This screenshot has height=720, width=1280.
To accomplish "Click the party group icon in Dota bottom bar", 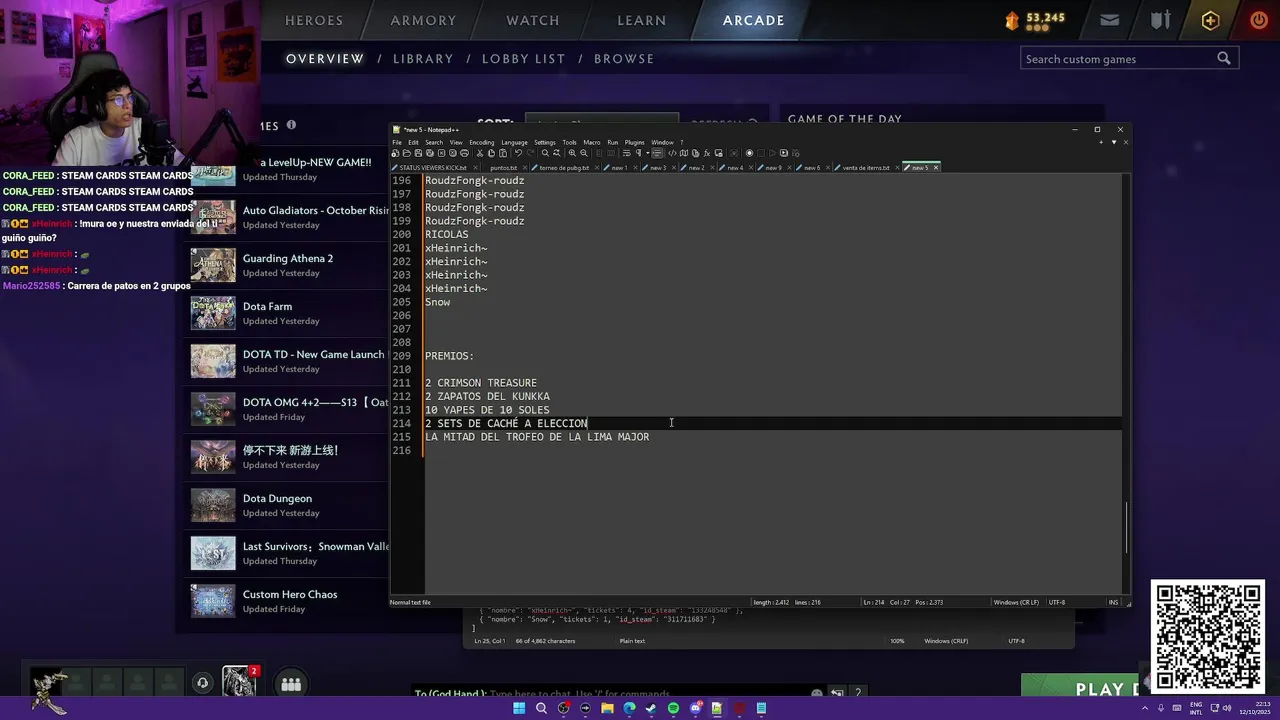I will click(291, 684).
